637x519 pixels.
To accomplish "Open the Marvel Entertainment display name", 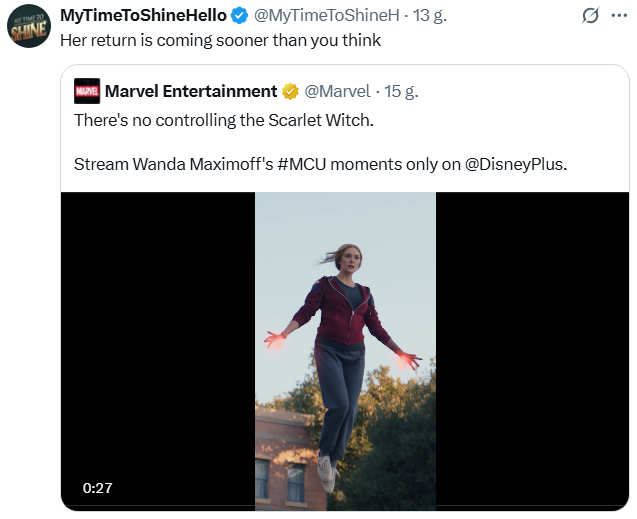I will point(190,92).
